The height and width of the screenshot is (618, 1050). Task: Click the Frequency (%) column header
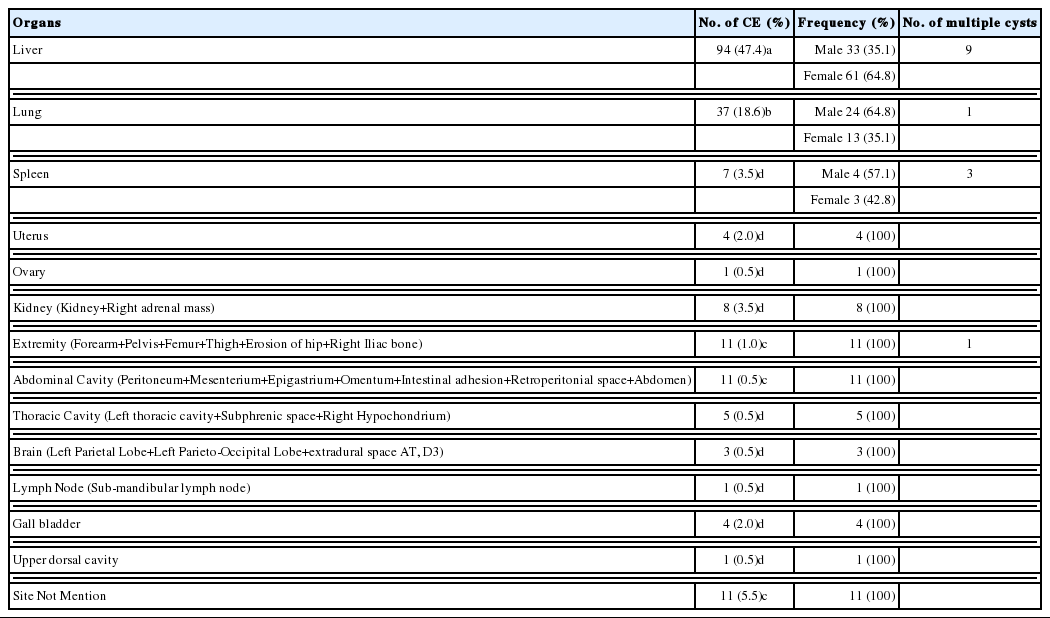pyautogui.click(x=846, y=22)
